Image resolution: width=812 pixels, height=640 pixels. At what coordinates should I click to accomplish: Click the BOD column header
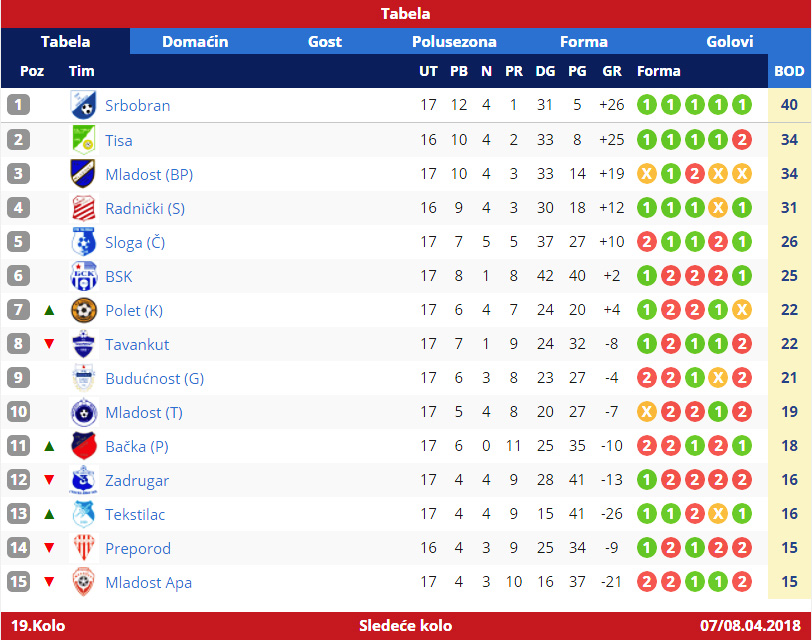789,71
